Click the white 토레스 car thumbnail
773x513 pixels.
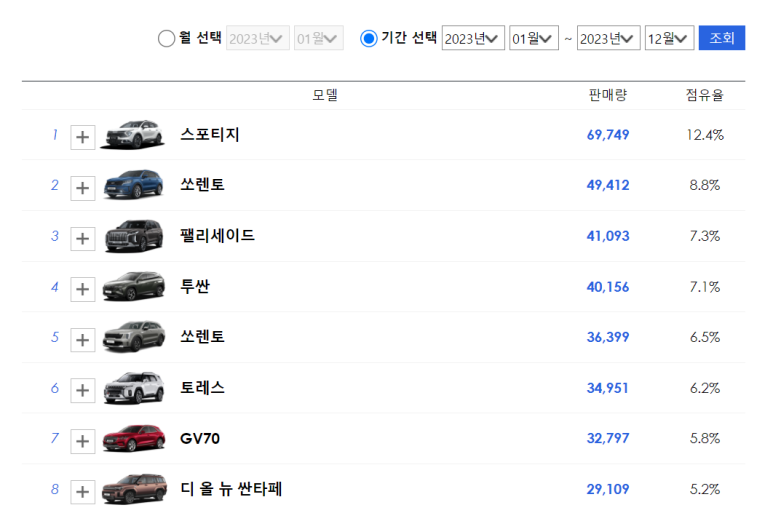[134, 388]
